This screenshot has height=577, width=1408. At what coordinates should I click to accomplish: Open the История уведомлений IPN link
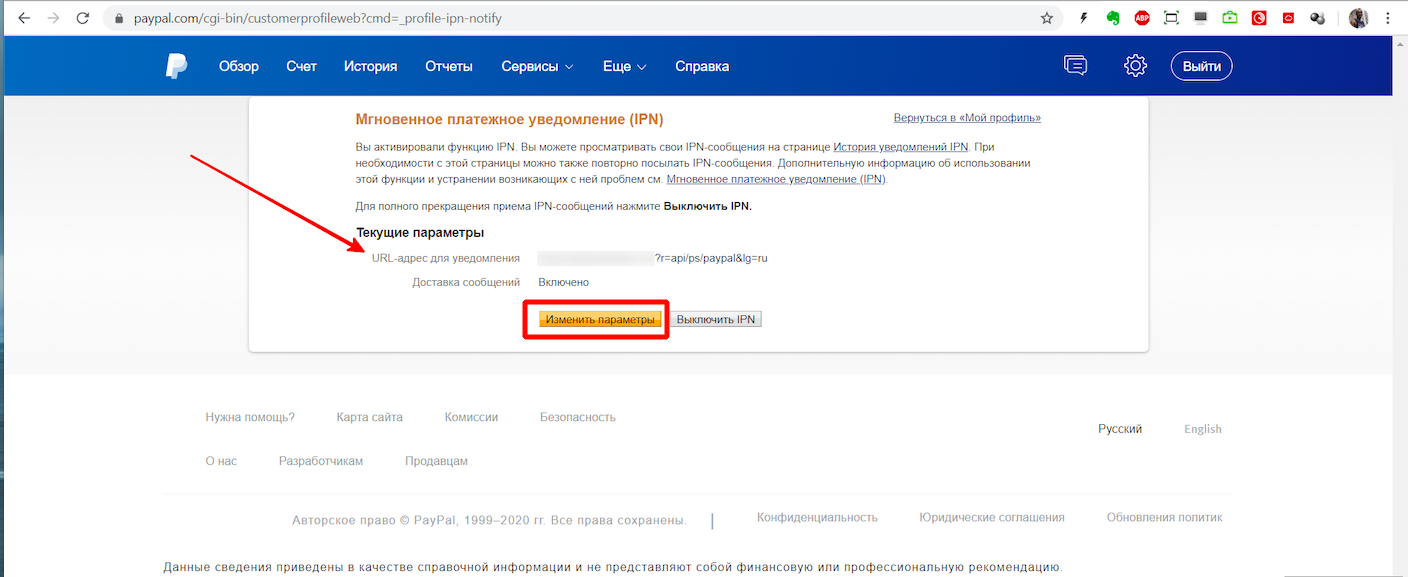coord(900,147)
